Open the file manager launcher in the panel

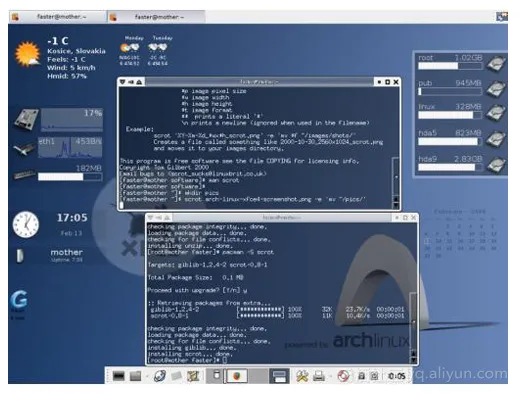(135, 376)
